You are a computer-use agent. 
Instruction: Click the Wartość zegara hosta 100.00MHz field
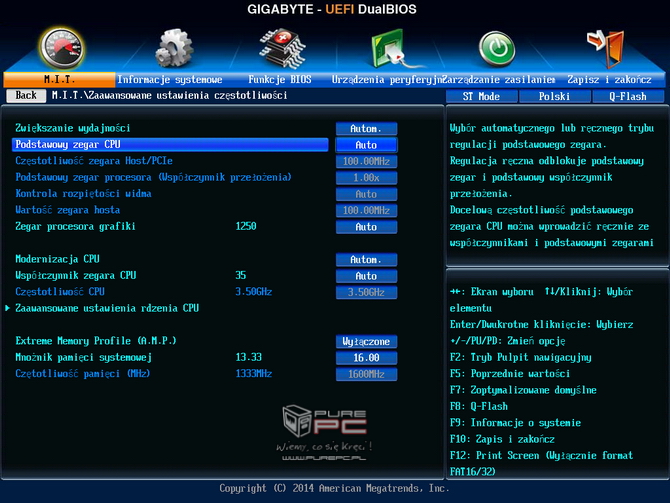coord(366,210)
